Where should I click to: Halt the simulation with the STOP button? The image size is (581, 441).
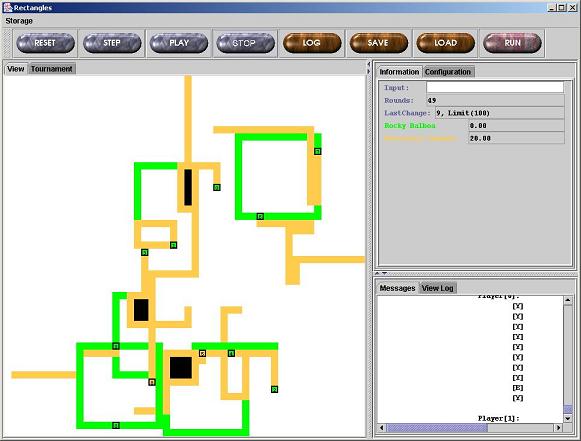[x=245, y=43]
